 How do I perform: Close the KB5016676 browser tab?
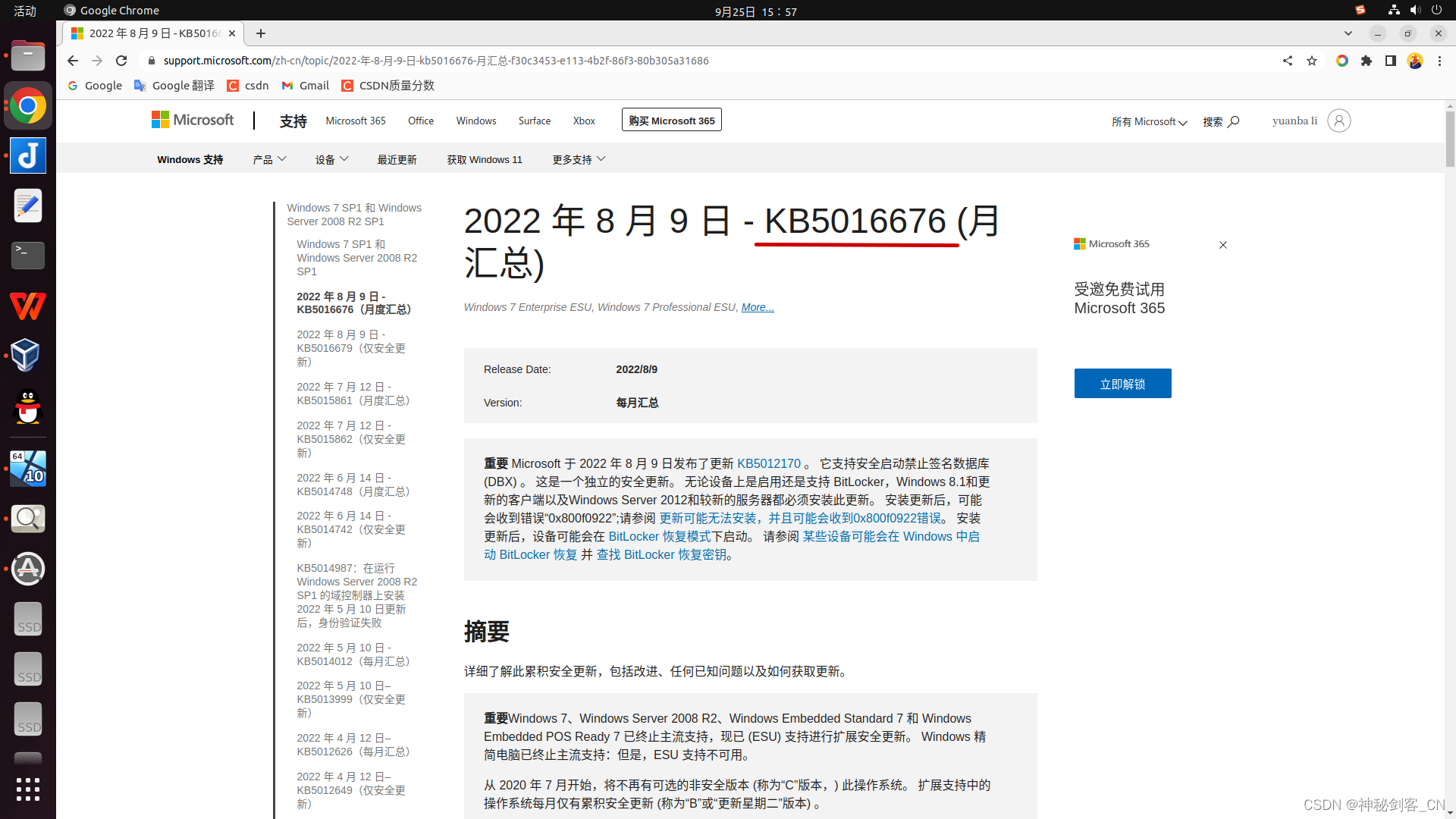232,33
